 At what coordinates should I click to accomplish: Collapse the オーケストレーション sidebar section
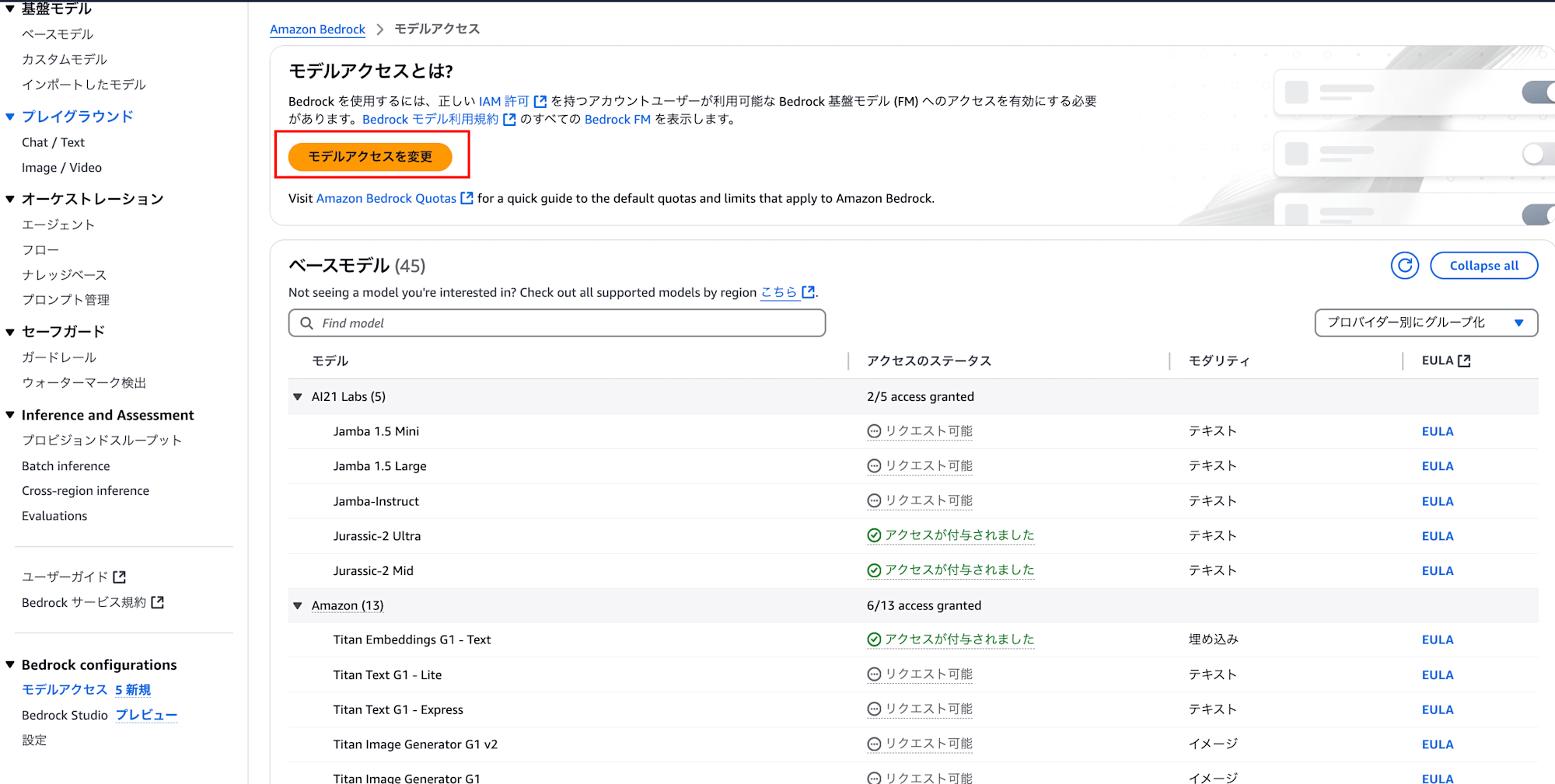pos(10,199)
